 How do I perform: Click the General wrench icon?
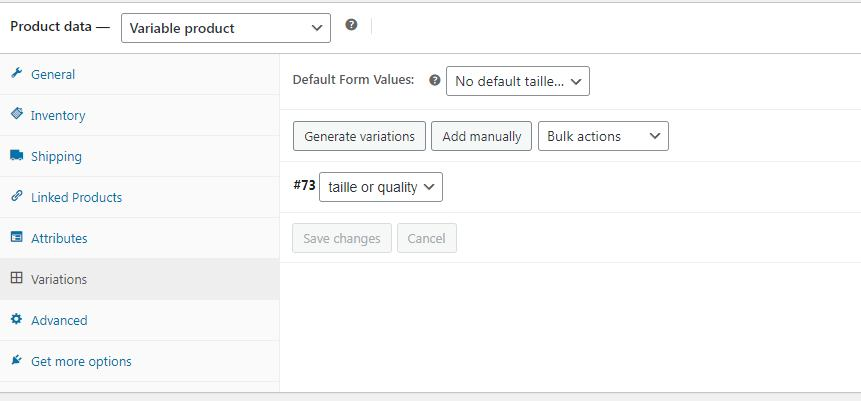coord(16,74)
